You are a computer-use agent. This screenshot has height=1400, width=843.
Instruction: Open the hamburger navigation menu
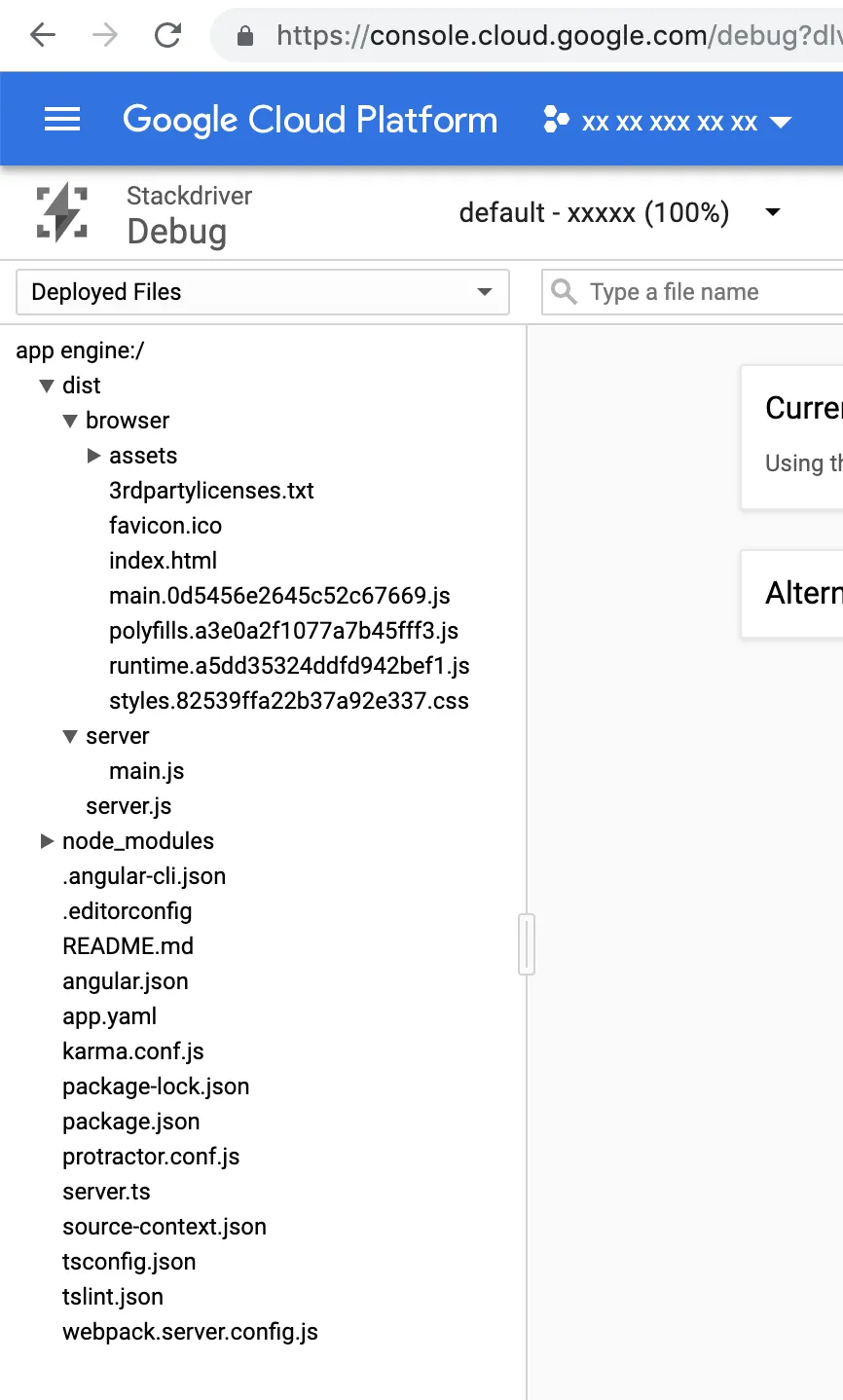[x=62, y=120]
